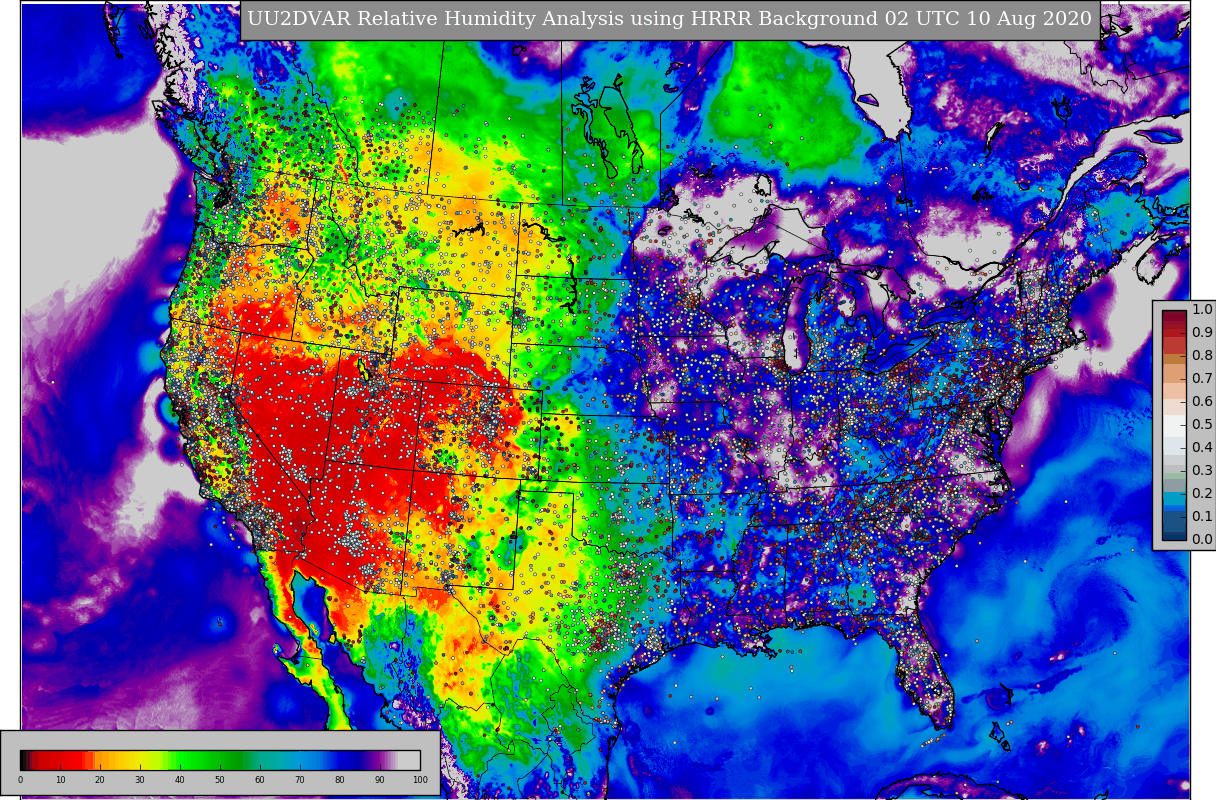Image resolution: width=1216 pixels, height=800 pixels.
Task: Click the 0.4 label on the right colorbar
Action: pyautogui.click(x=1202, y=448)
